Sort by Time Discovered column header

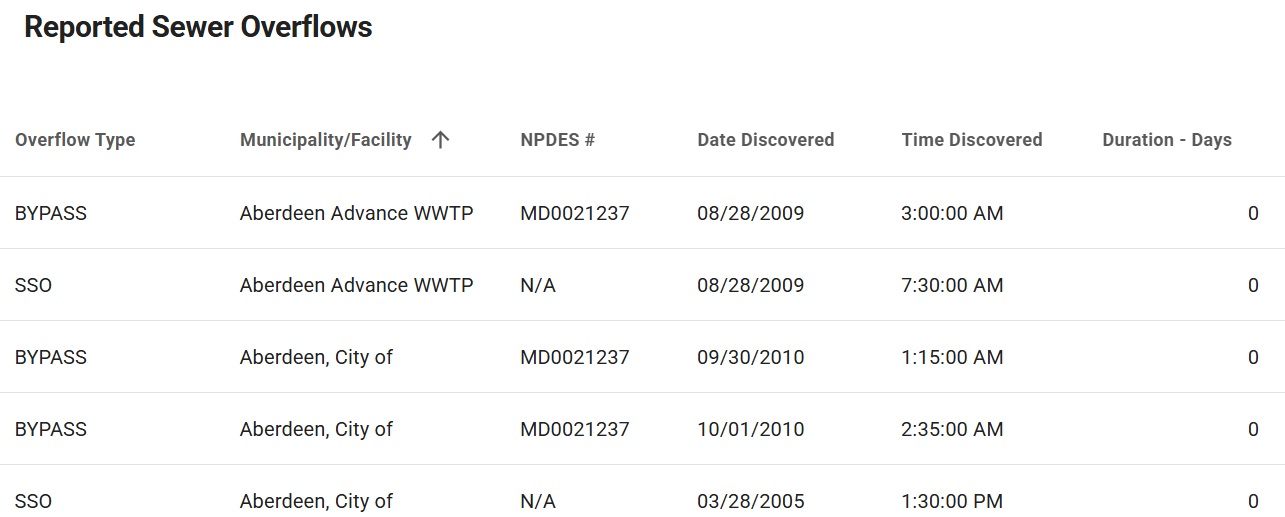(971, 140)
